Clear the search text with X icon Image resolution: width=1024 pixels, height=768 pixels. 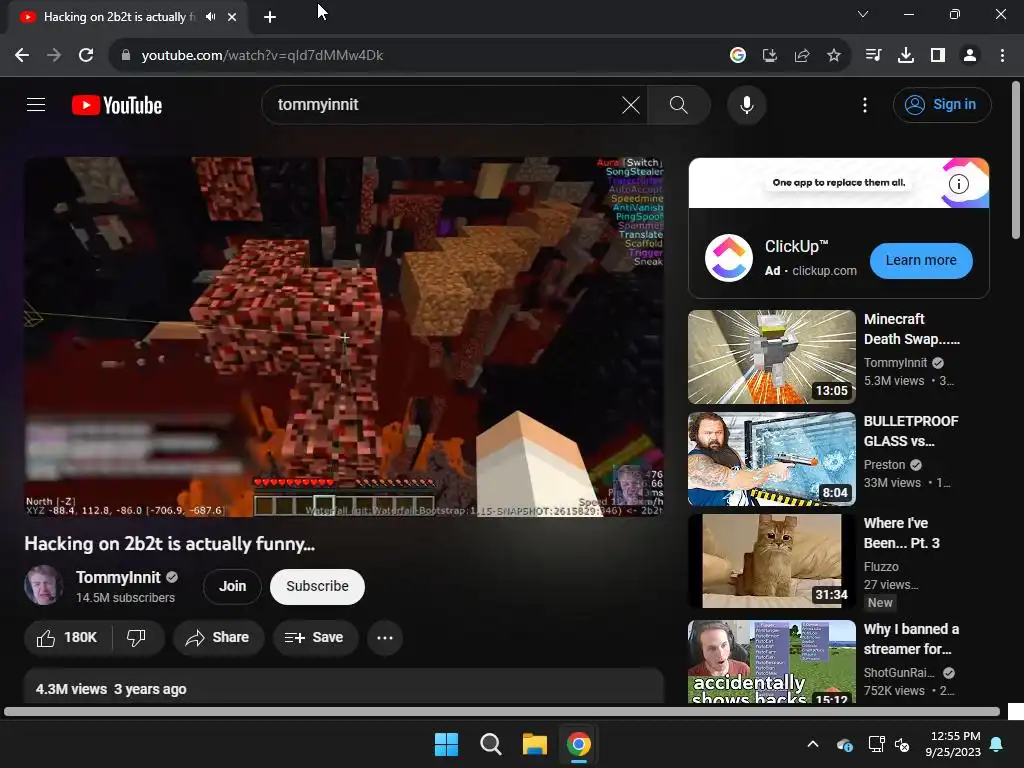631,104
